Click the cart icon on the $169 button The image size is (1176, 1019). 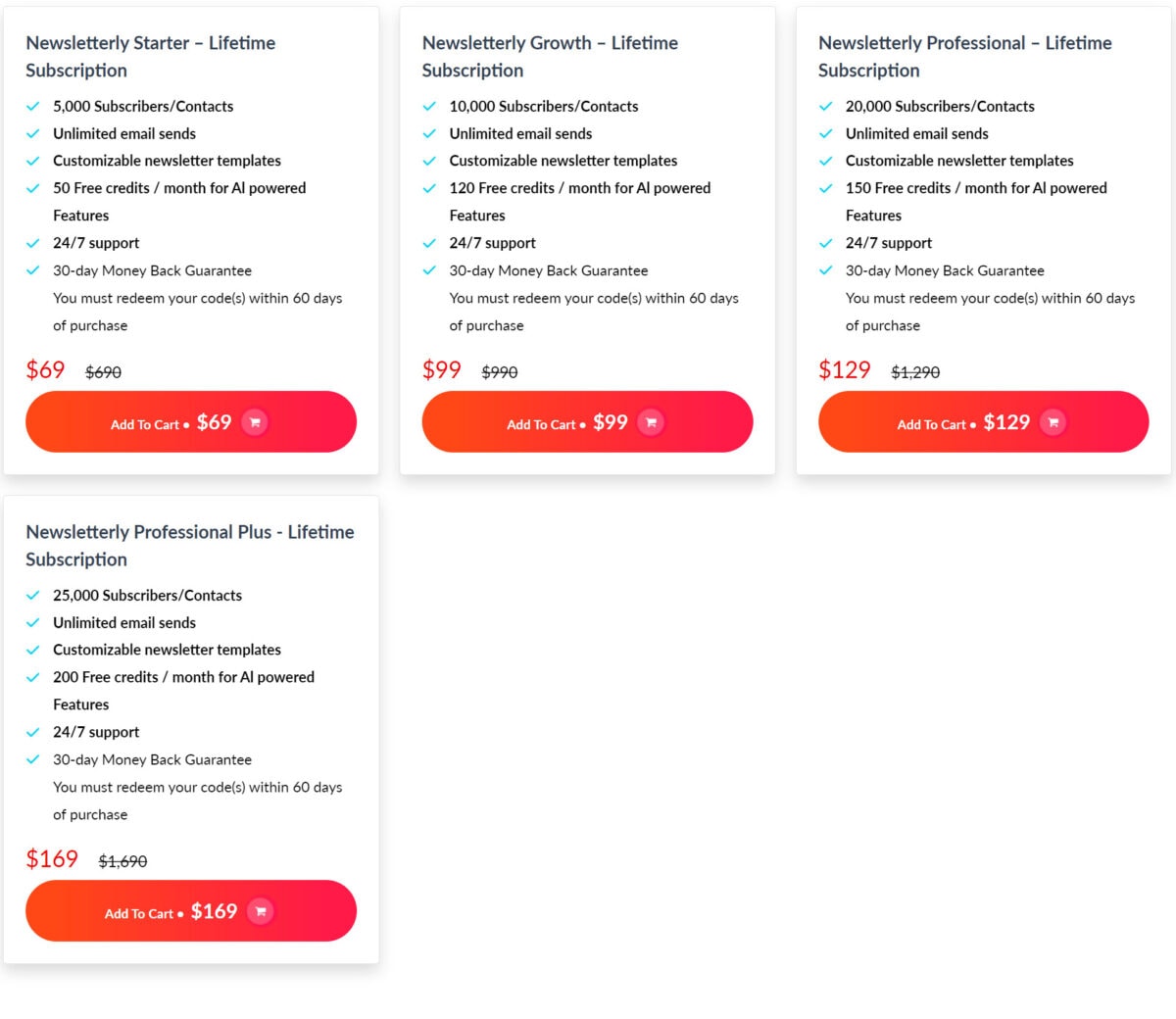coord(261,911)
